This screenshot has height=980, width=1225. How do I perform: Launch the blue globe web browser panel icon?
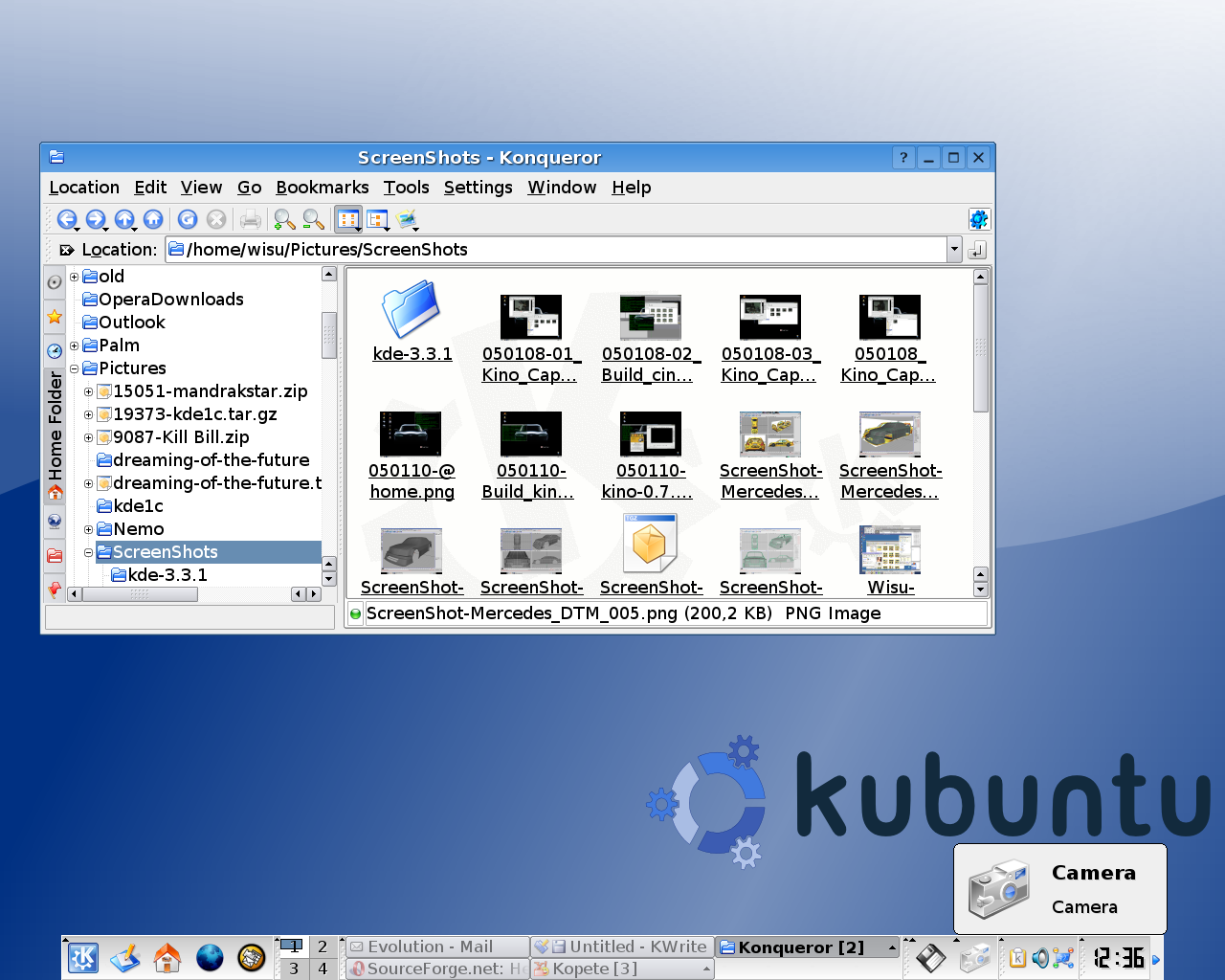point(210,957)
